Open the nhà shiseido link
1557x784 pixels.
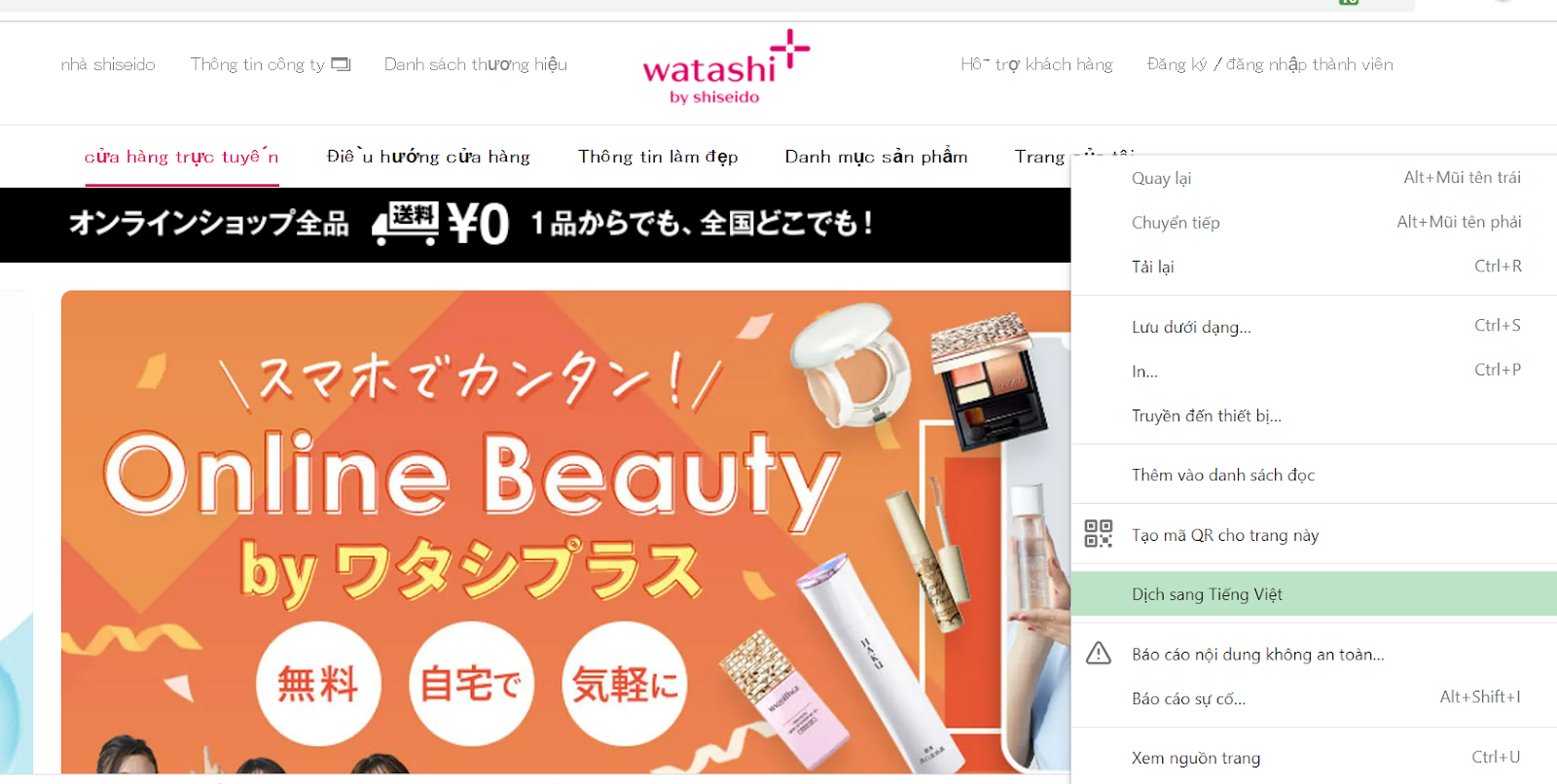click(x=108, y=64)
